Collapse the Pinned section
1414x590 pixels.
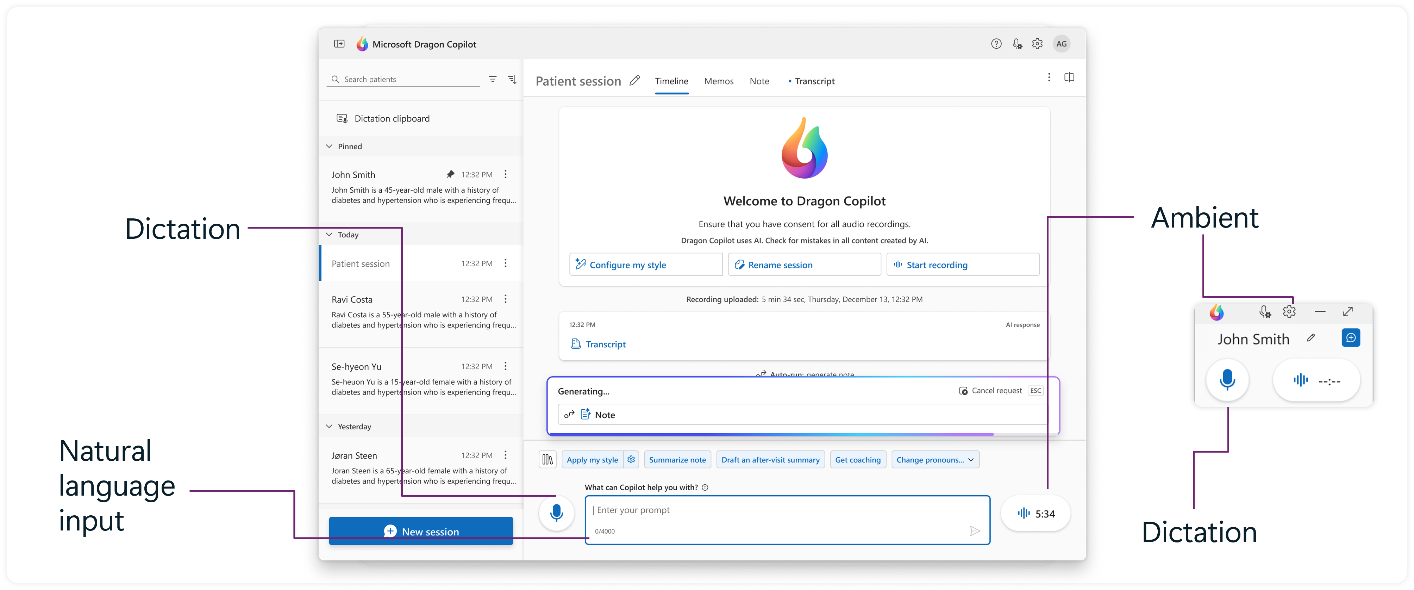point(330,146)
